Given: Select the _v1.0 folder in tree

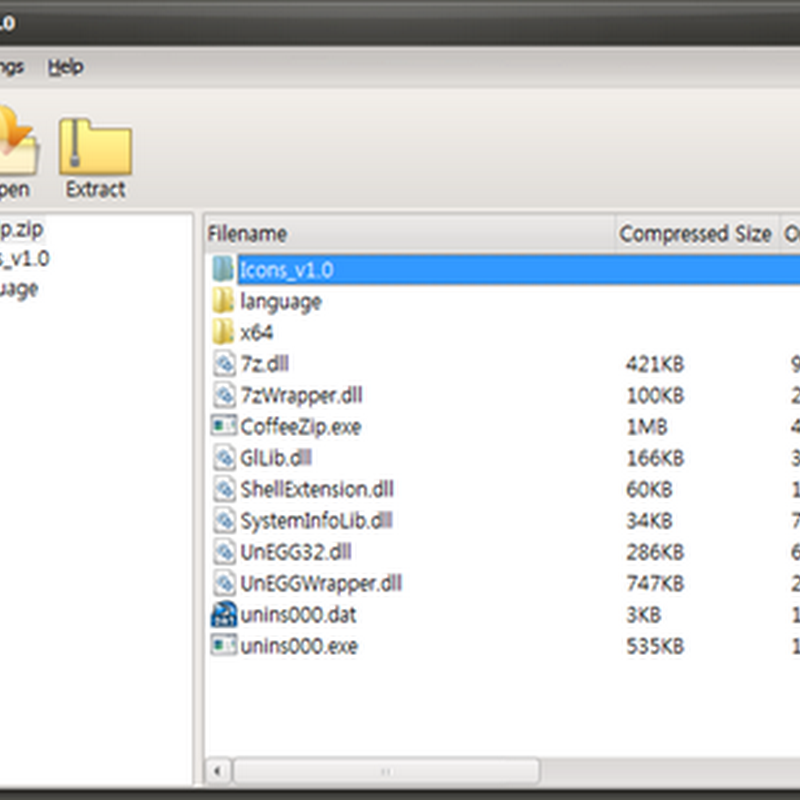Looking at the screenshot, I should click(x=24, y=259).
